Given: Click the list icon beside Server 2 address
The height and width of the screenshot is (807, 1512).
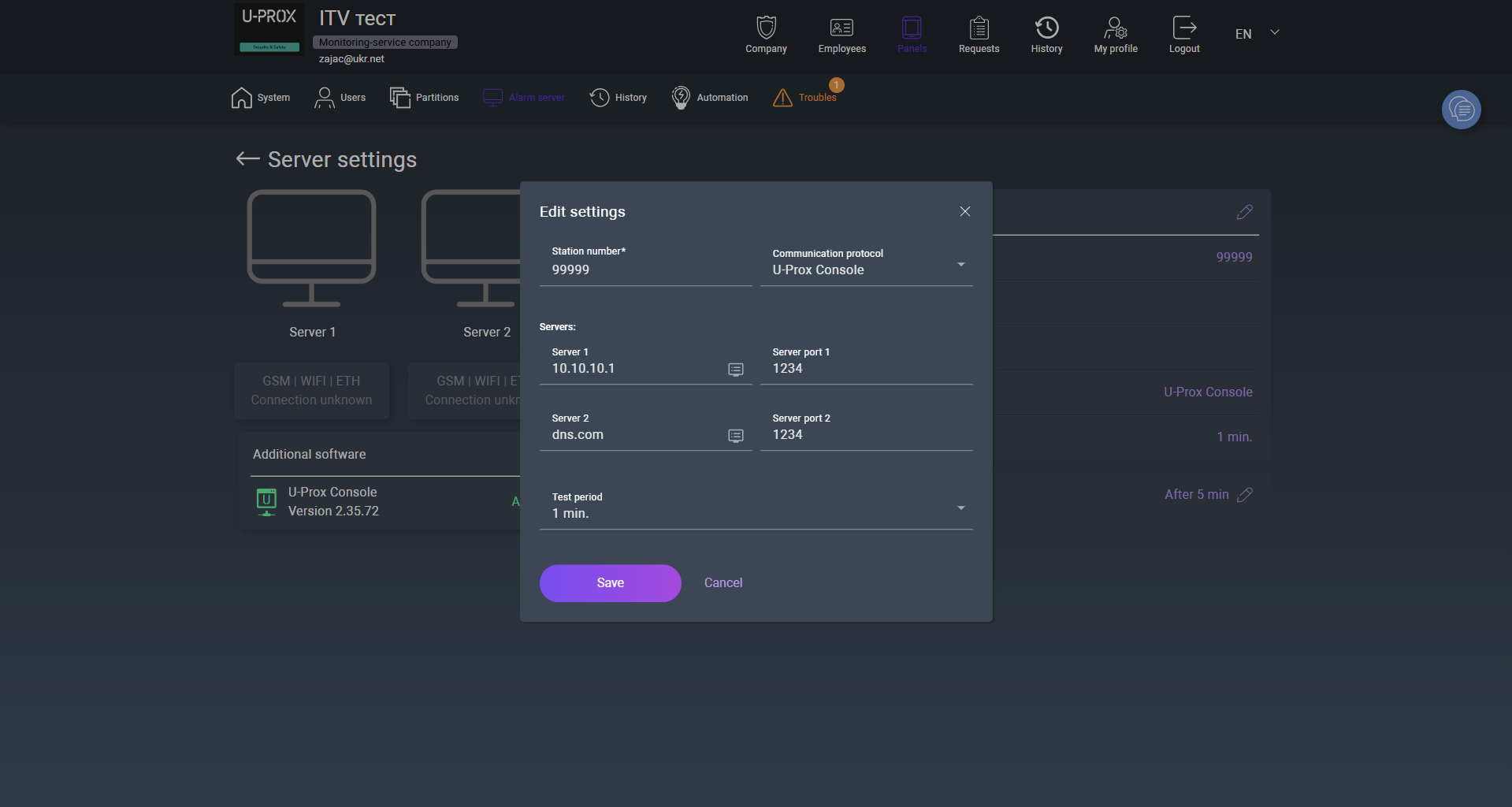Looking at the screenshot, I should [x=735, y=435].
